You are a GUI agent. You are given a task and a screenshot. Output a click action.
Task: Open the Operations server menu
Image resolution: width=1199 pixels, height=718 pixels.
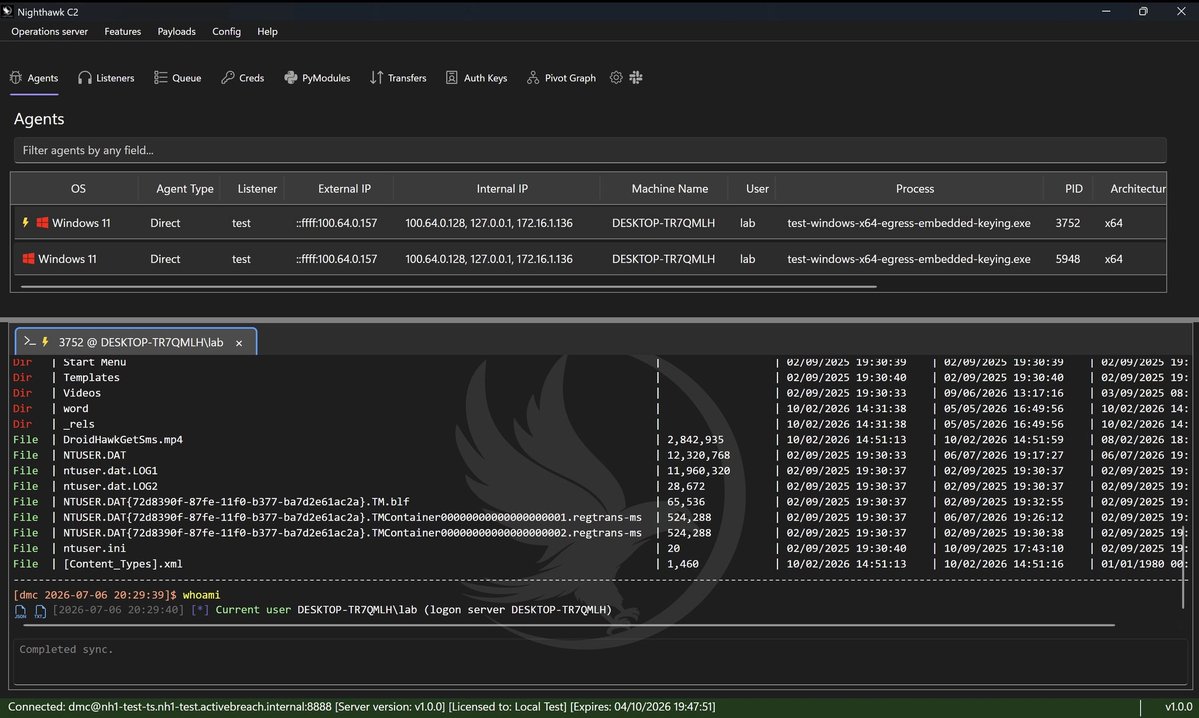[x=49, y=31]
